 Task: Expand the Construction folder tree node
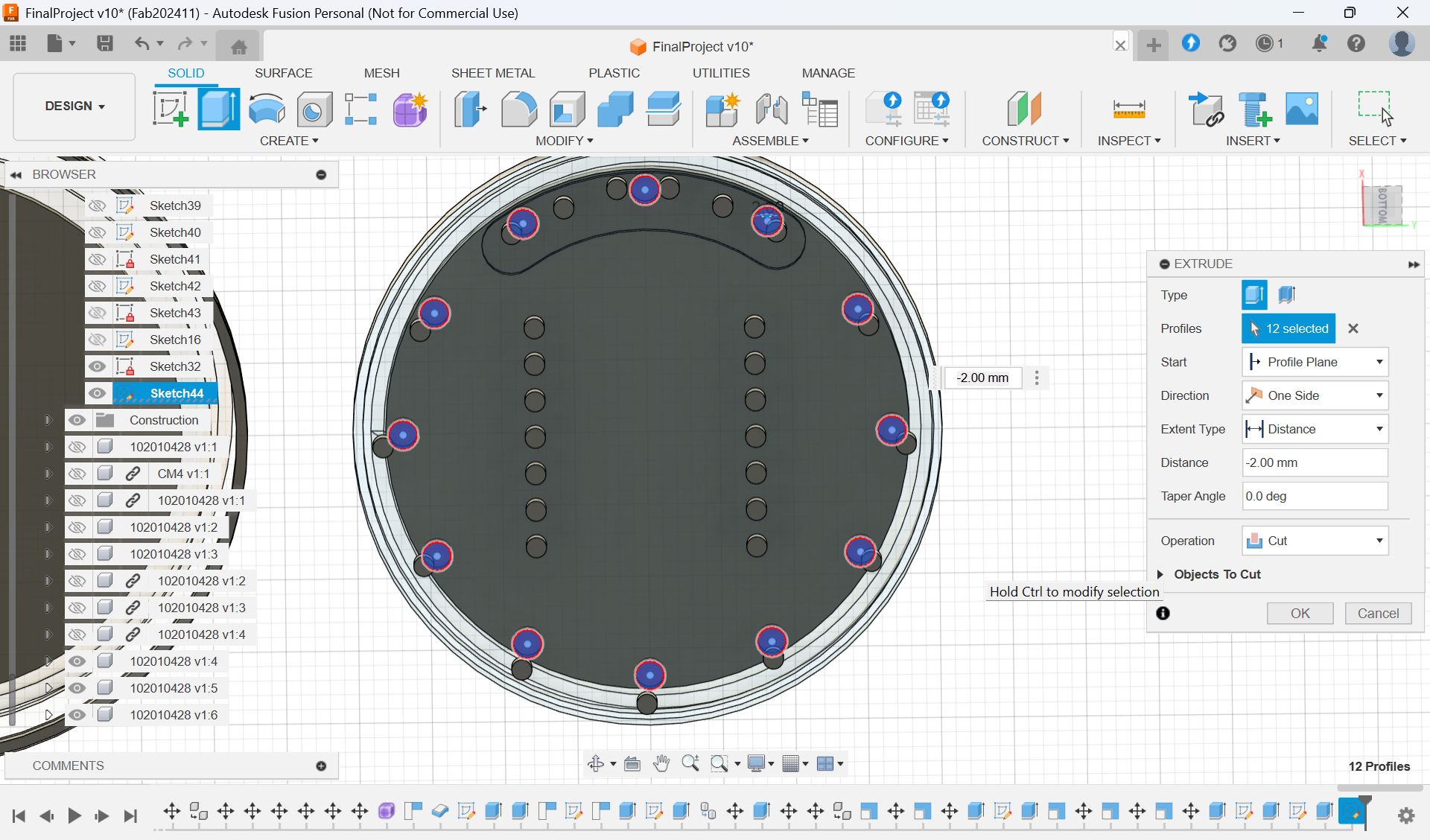click(48, 420)
